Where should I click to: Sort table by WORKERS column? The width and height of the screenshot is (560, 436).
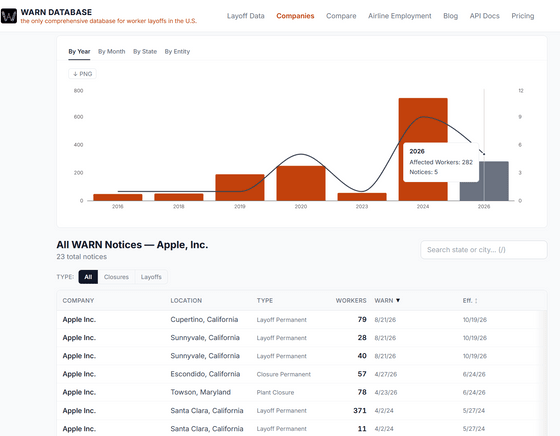[x=351, y=301]
